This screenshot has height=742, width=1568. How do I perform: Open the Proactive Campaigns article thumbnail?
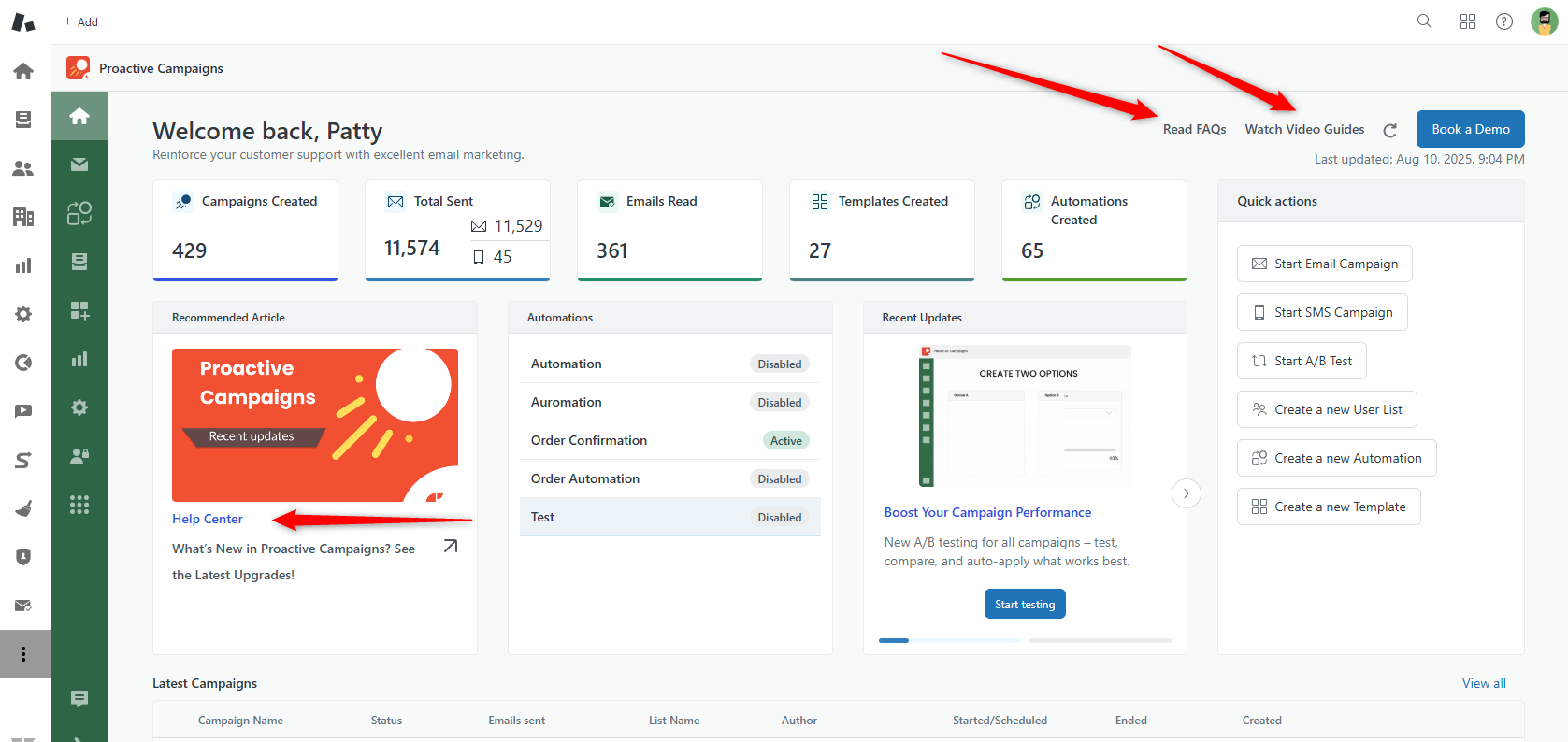click(x=315, y=425)
